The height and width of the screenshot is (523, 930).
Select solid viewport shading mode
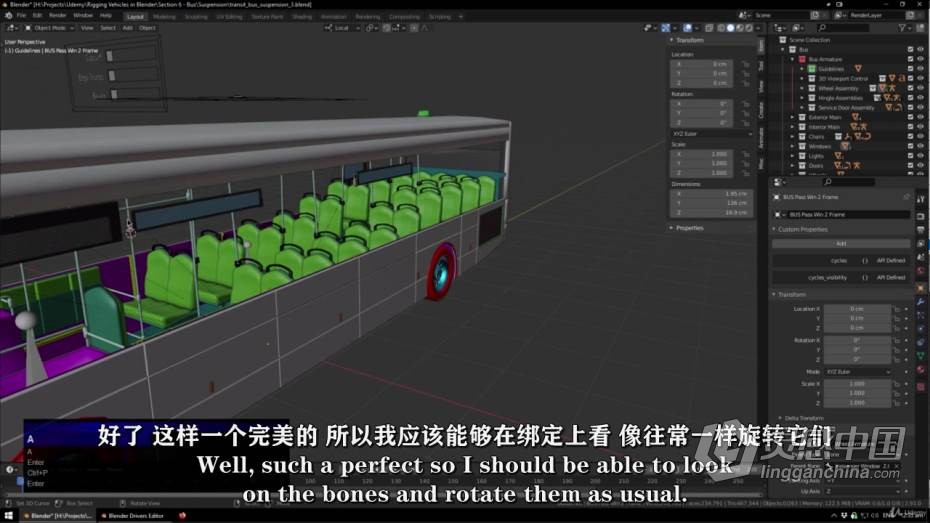(731, 28)
